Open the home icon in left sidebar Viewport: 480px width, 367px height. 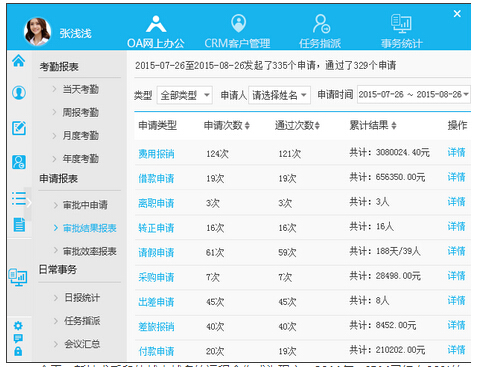pos(19,61)
